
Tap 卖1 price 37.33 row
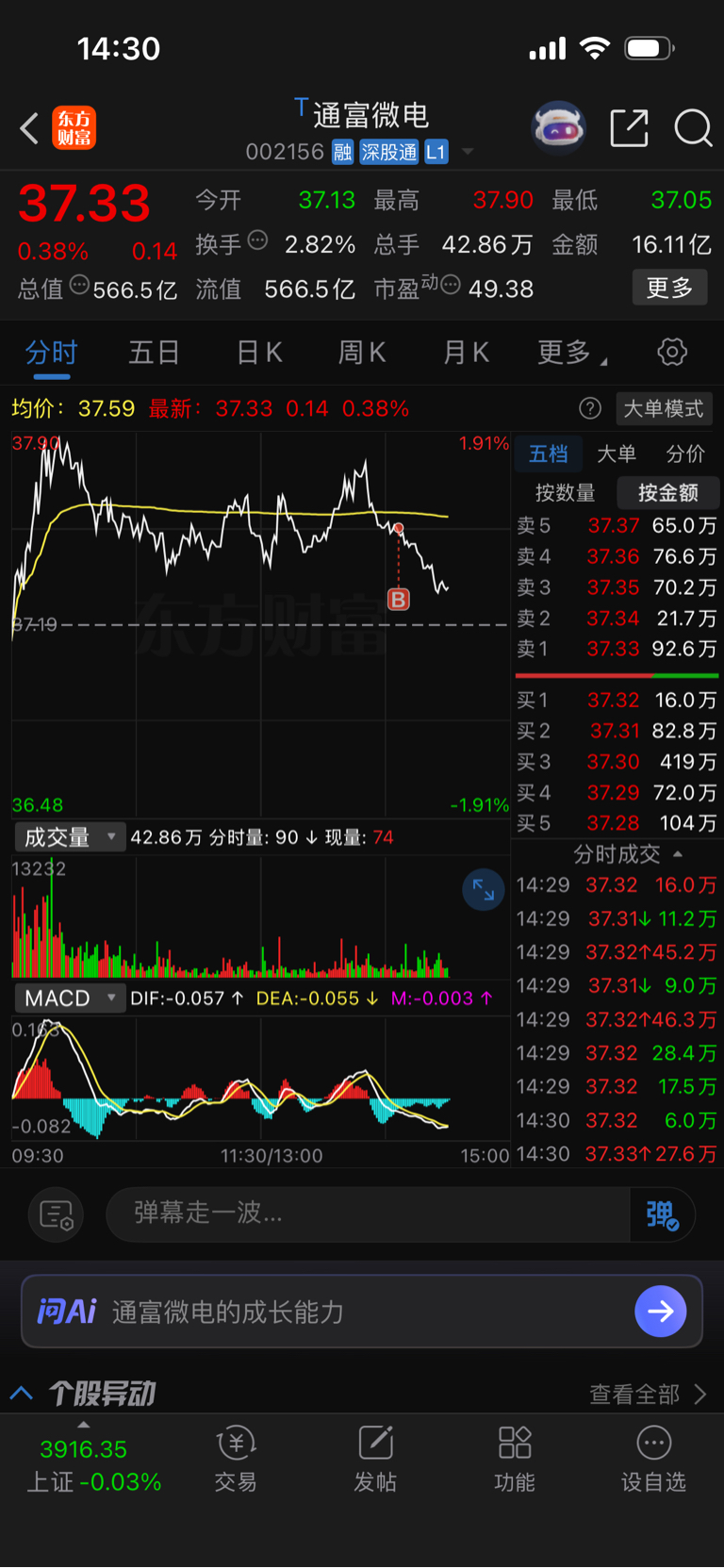click(x=617, y=649)
